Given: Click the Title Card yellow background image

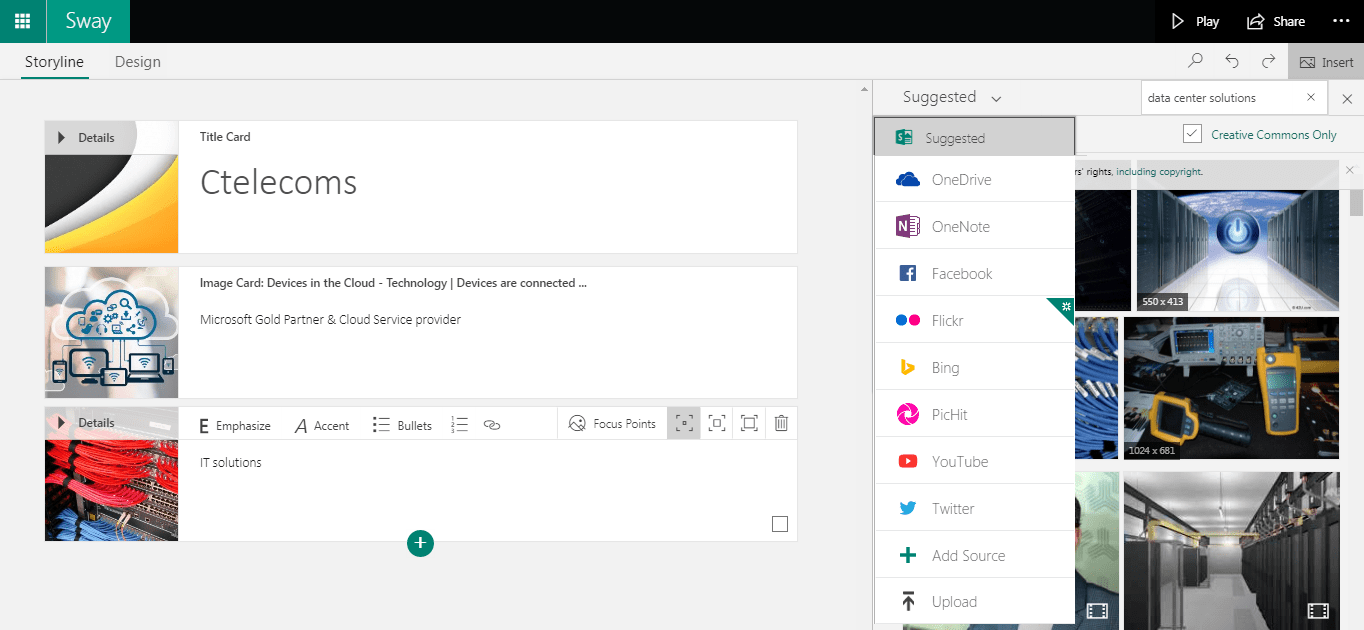Looking at the screenshot, I should tap(112, 203).
